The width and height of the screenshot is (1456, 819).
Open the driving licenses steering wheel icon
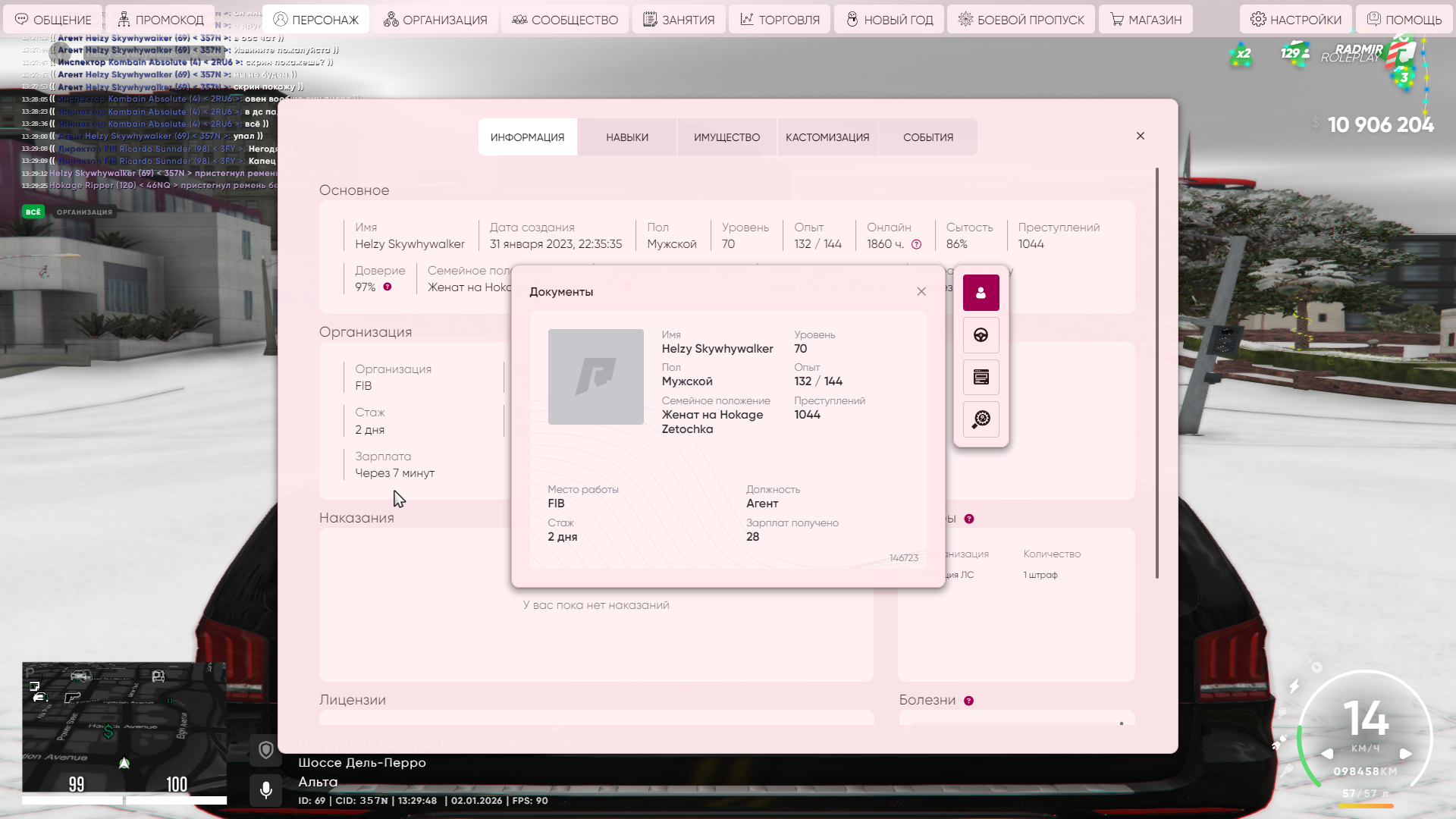981,335
